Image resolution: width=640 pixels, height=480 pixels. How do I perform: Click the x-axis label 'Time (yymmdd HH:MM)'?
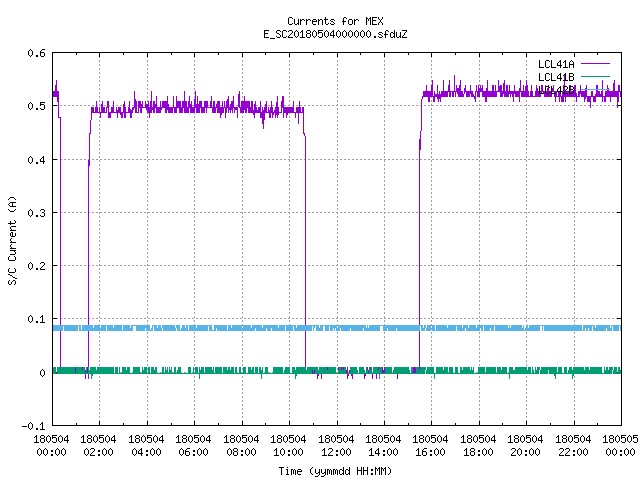(x=335, y=471)
